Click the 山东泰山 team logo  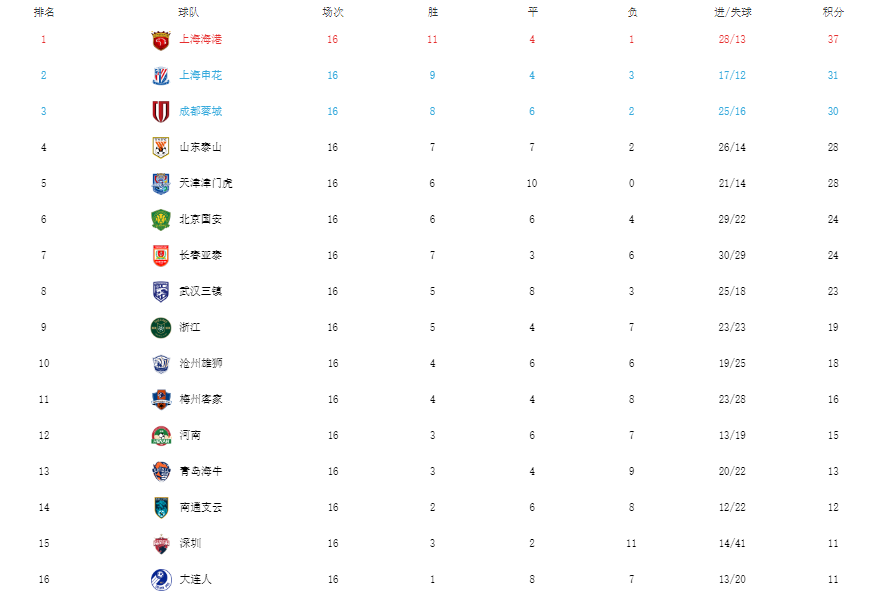tap(160, 148)
